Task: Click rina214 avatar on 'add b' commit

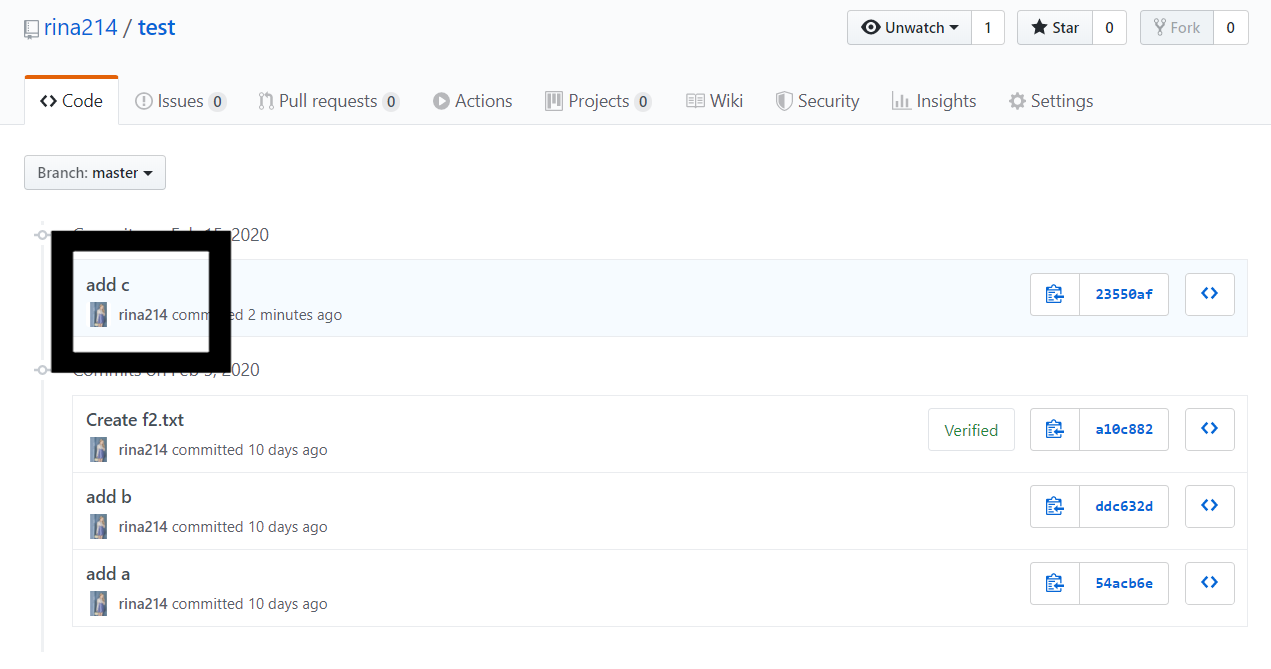Action: click(99, 527)
